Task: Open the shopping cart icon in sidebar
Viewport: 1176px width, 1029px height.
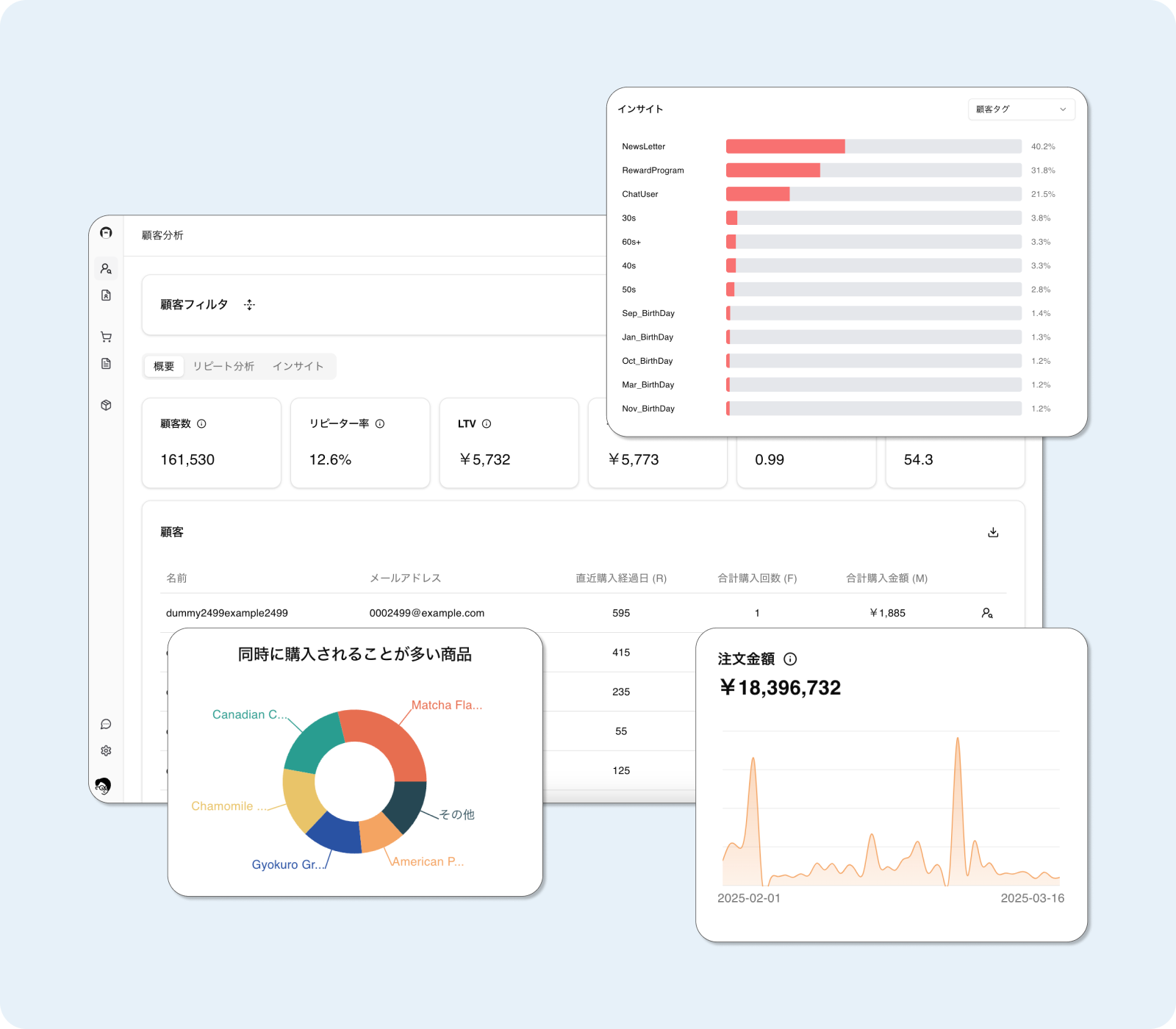Action: [x=106, y=337]
